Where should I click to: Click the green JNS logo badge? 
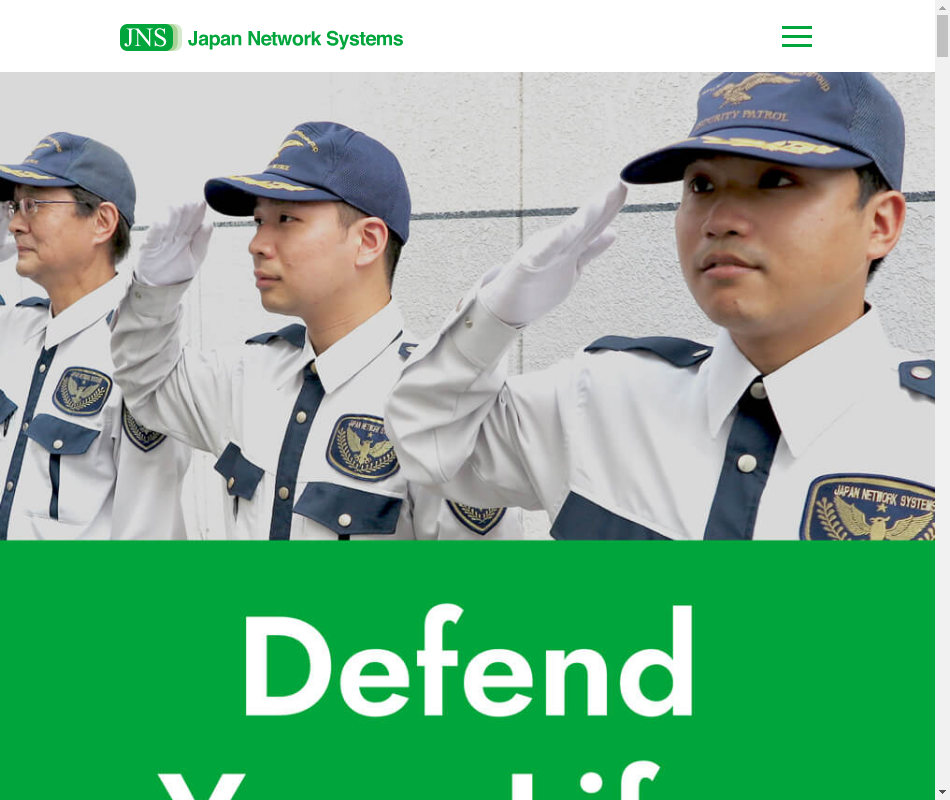(x=150, y=38)
